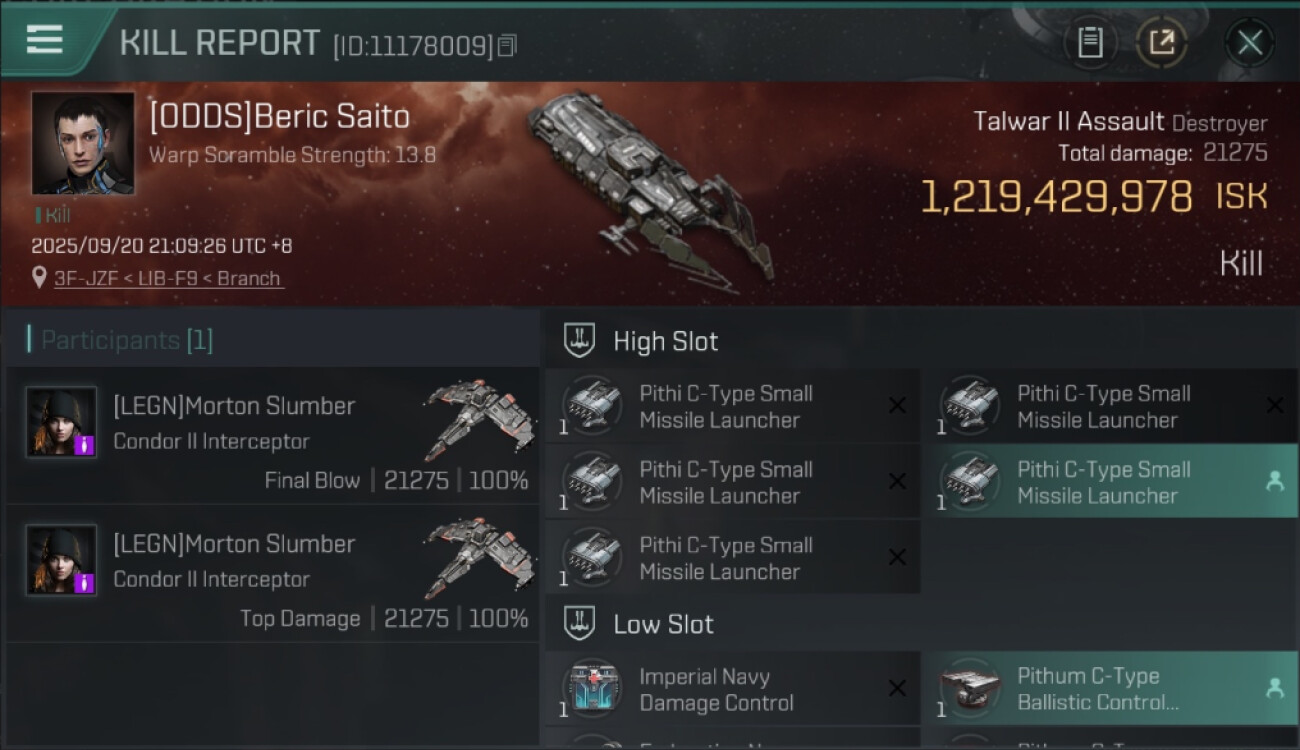Click the clipboard report icon
1300x750 pixels.
[x=1090, y=43]
